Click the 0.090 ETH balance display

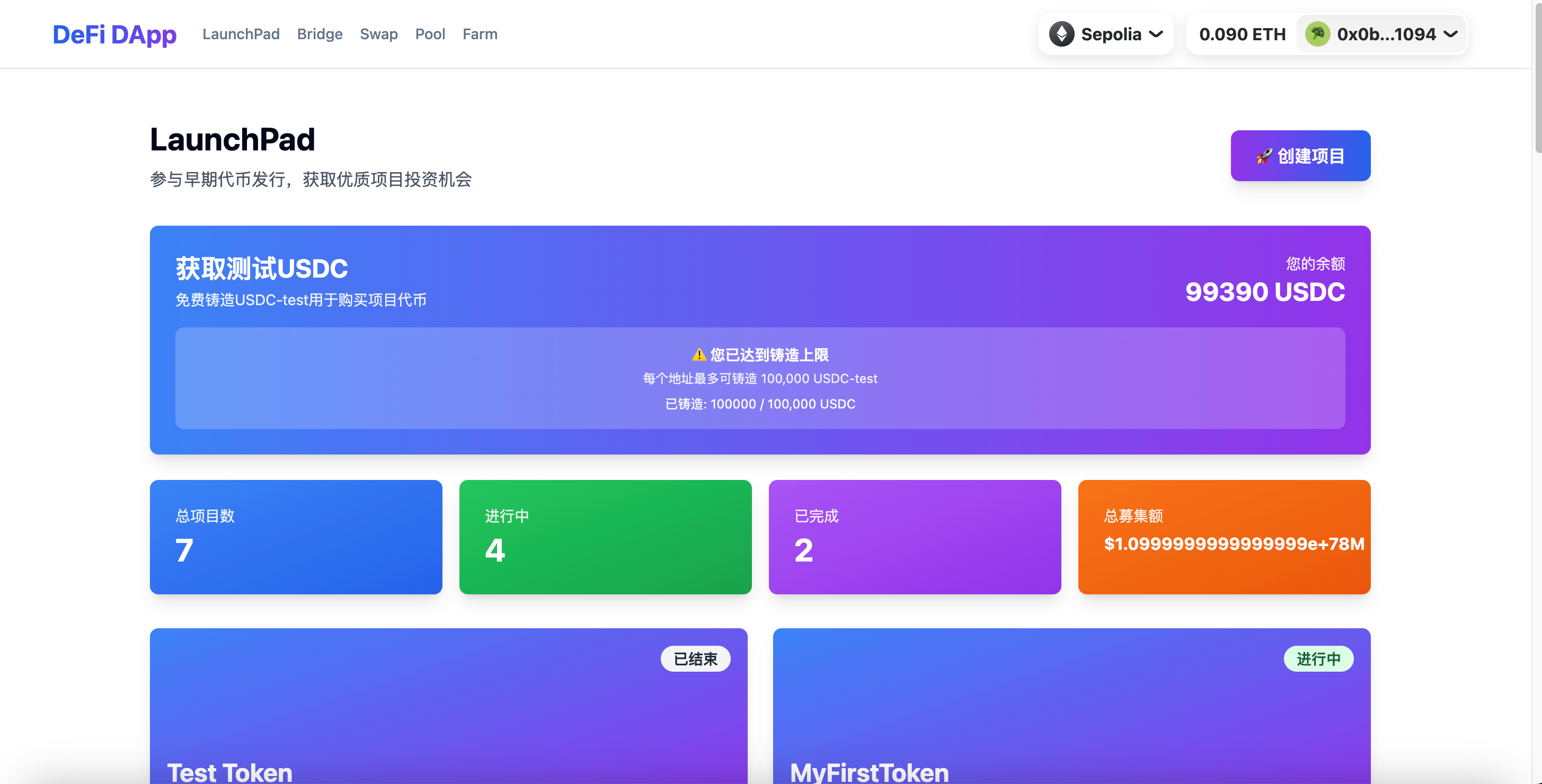click(1242, 34)
